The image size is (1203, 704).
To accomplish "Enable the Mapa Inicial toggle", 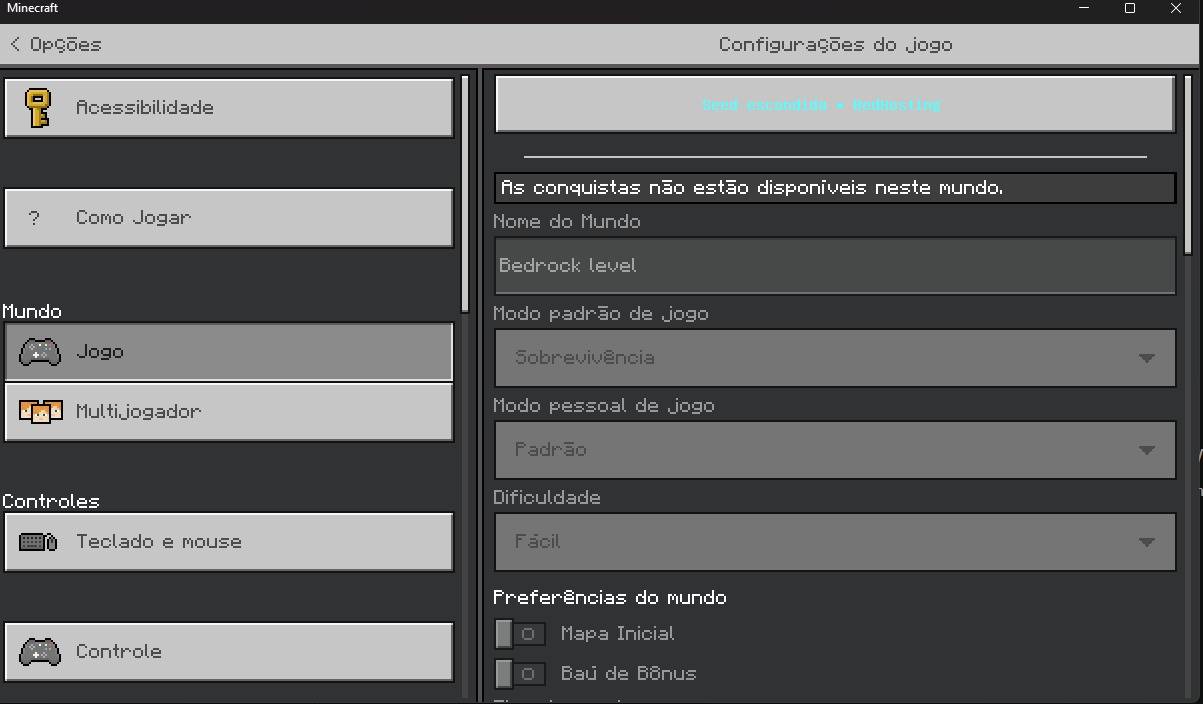I will click(519, 633).
